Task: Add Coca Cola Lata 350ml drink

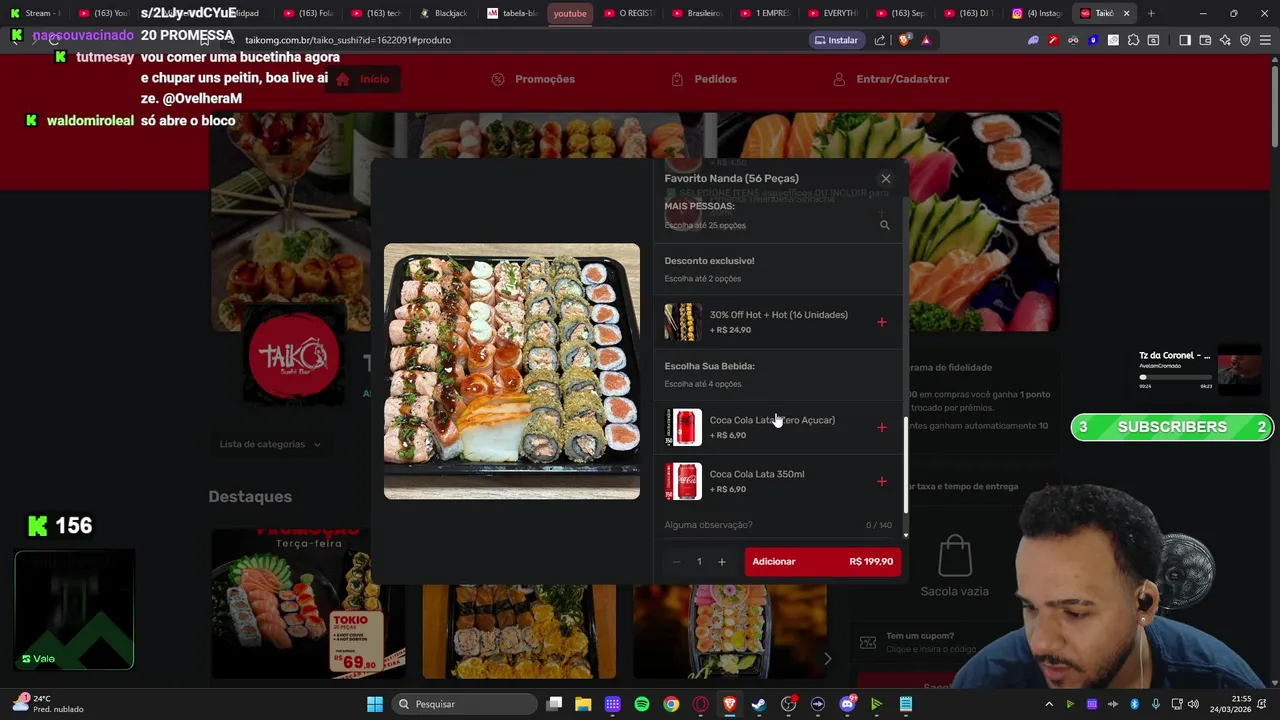Action: (x=881, y=481)
